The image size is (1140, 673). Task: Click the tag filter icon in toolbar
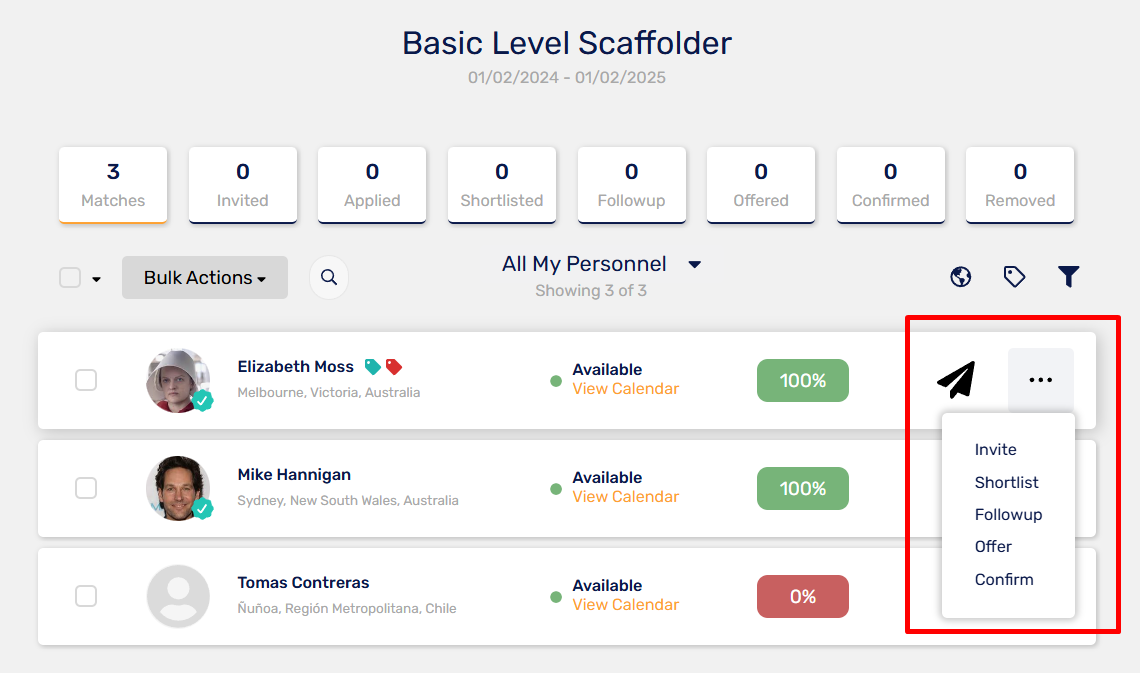pyautogui.click(x=1014, y=277)
